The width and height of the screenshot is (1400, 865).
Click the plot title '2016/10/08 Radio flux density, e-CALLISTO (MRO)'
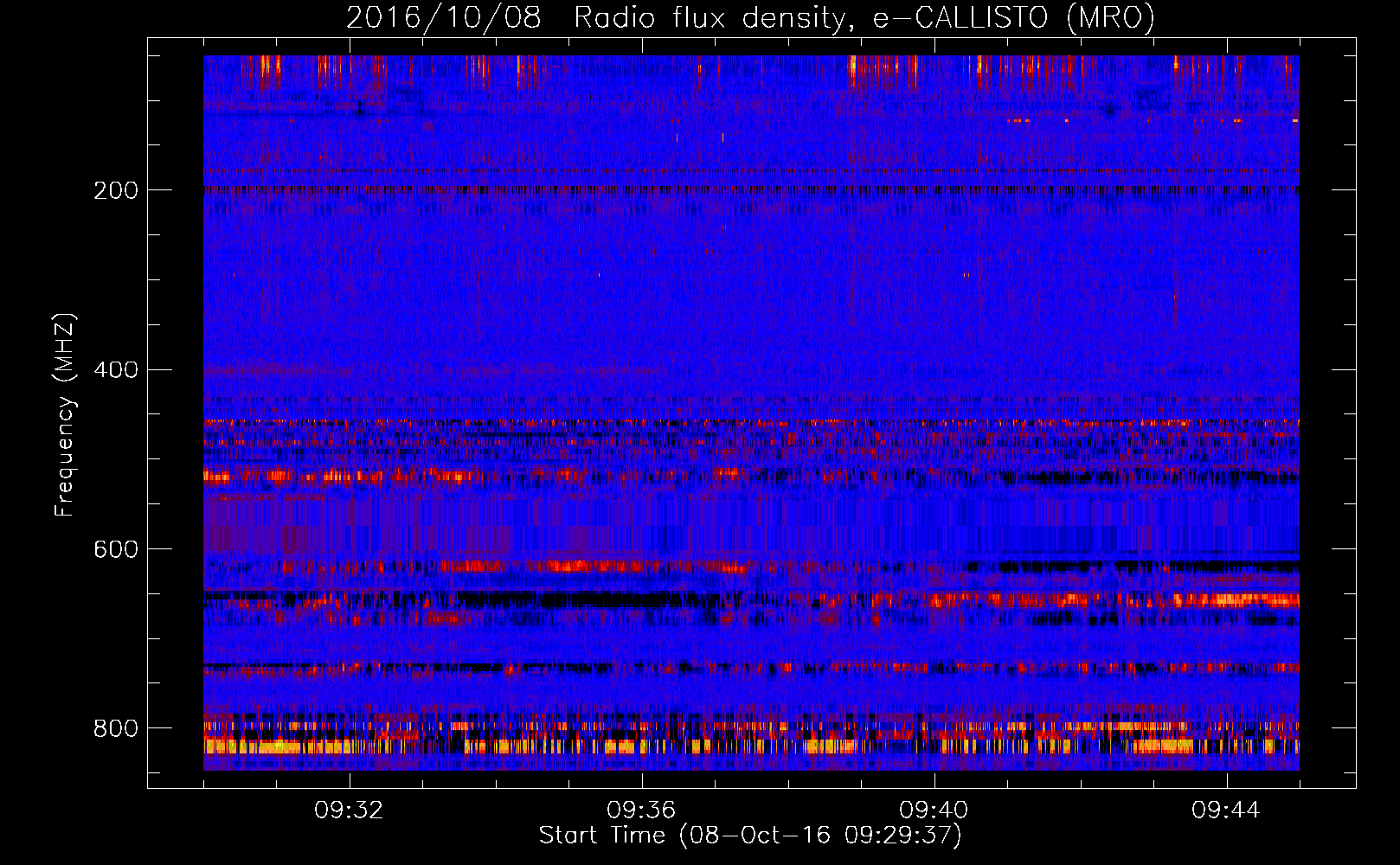coord(750,18)
